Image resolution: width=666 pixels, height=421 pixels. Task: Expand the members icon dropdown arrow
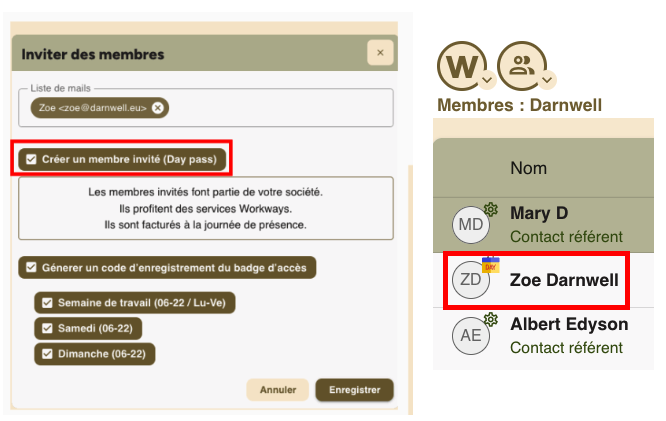(x=546, y=80)
